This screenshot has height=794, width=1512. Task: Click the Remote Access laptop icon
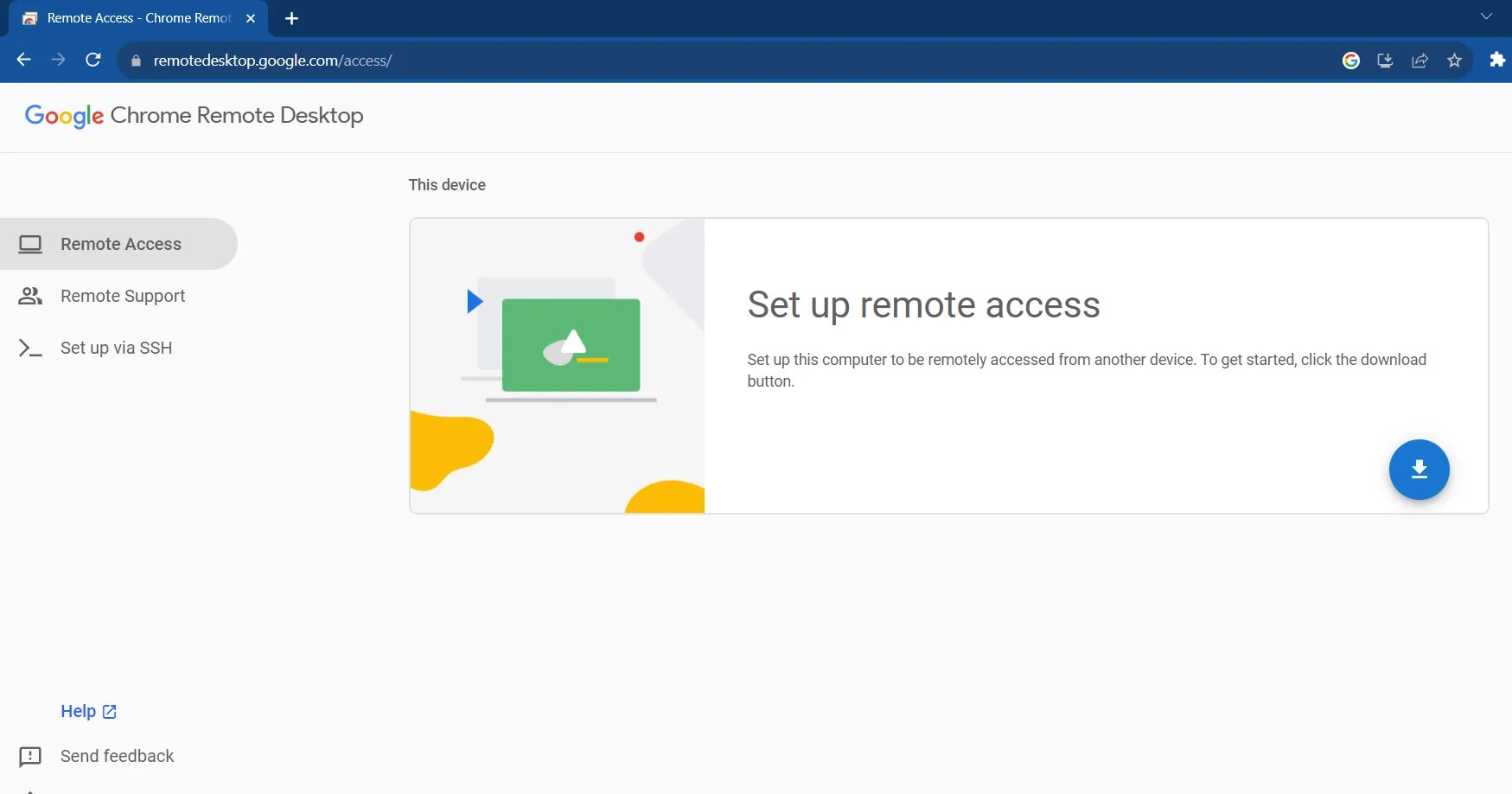click(x=30, y=245)
